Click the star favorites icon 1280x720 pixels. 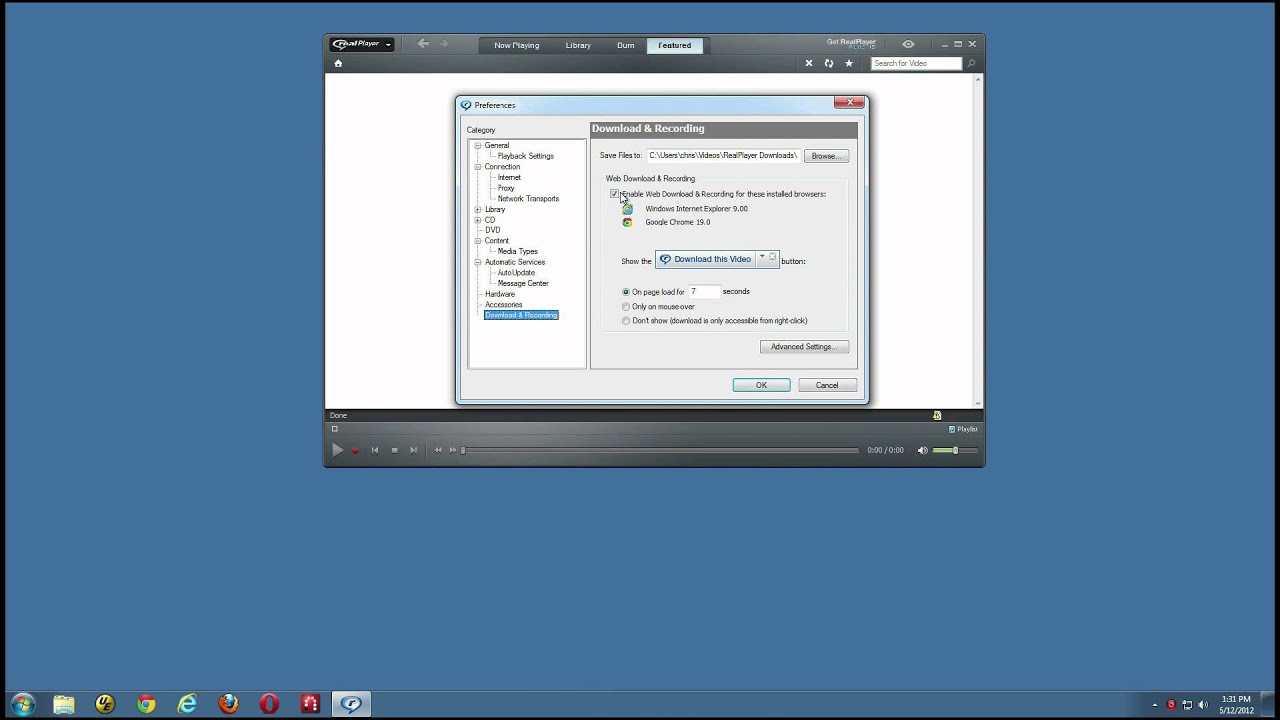click(849, 63)
